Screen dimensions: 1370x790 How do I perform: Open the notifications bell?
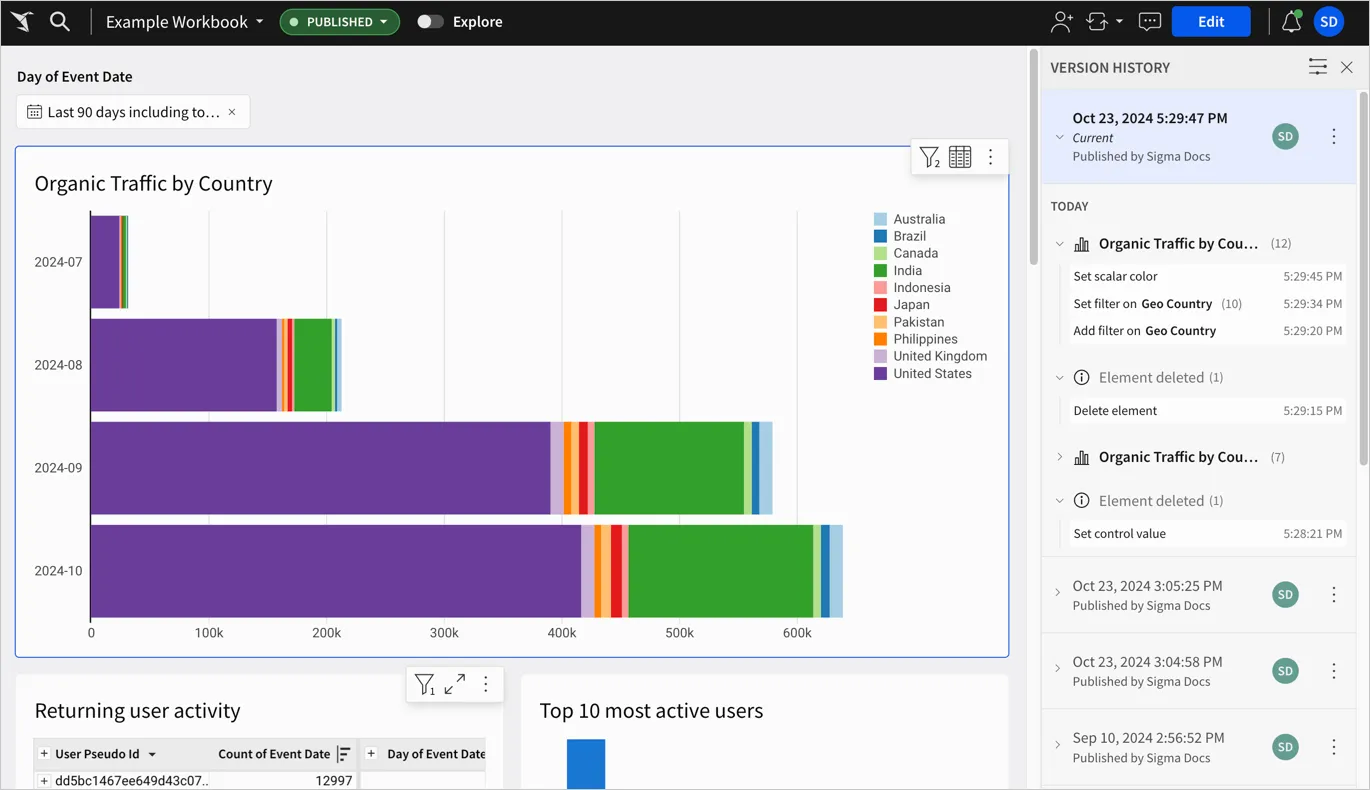point(1291,21)
